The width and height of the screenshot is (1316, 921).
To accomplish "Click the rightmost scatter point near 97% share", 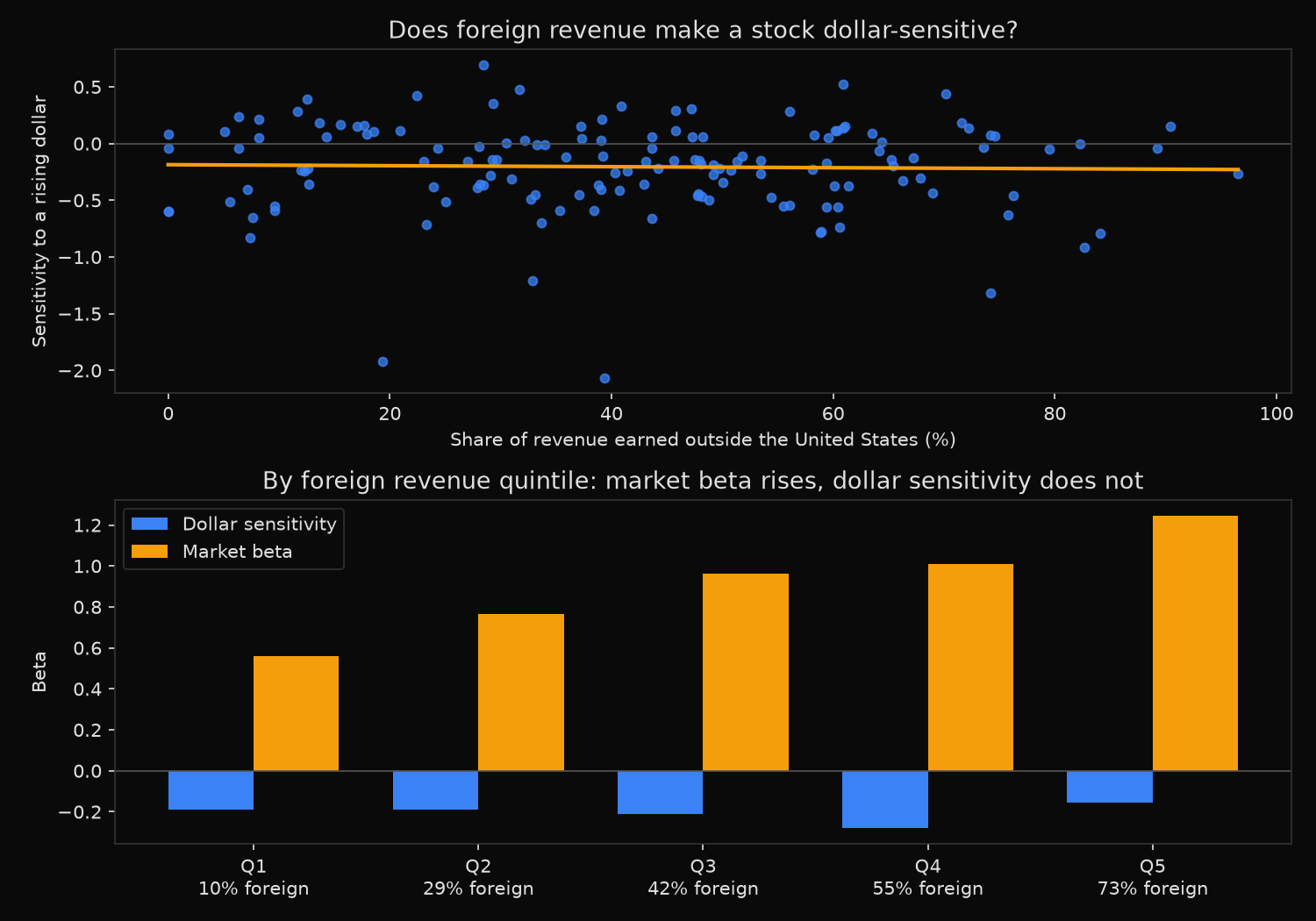I will [x=1238, y=174].
